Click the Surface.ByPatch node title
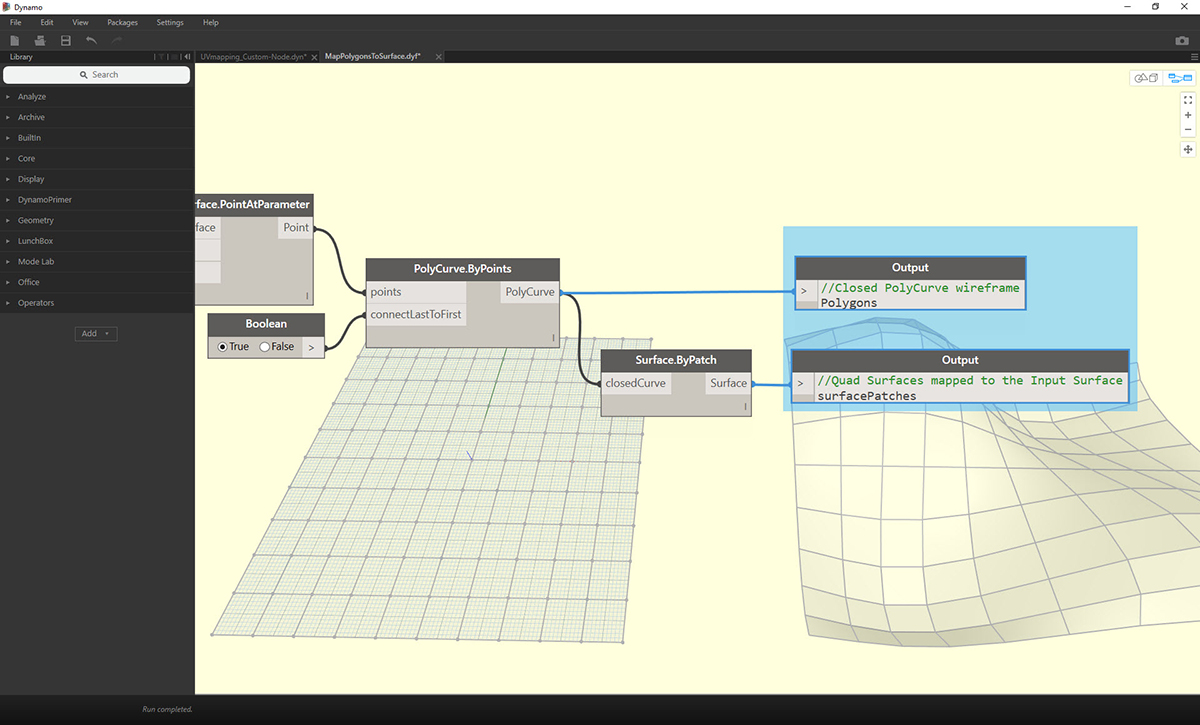Viewport: 1200px width, 725px height. point(676,360)
